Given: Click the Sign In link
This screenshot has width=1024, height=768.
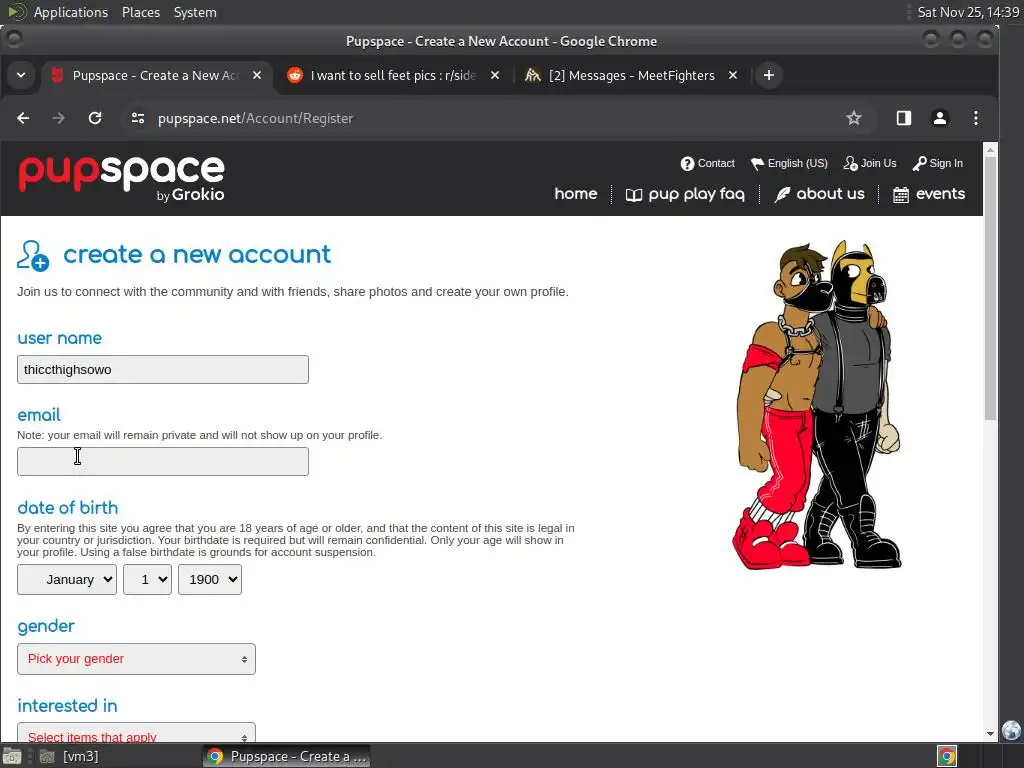Looking at the screenshot, I should point(938,163).
